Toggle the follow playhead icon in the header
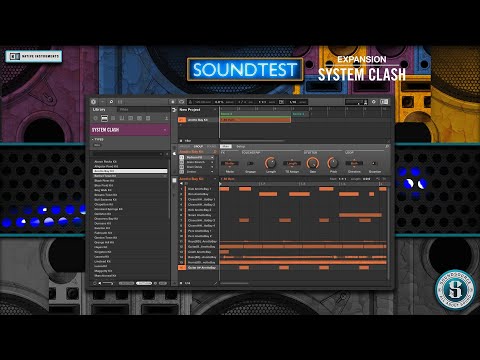The height and width of the screenshot is (360, 480). 281,102
